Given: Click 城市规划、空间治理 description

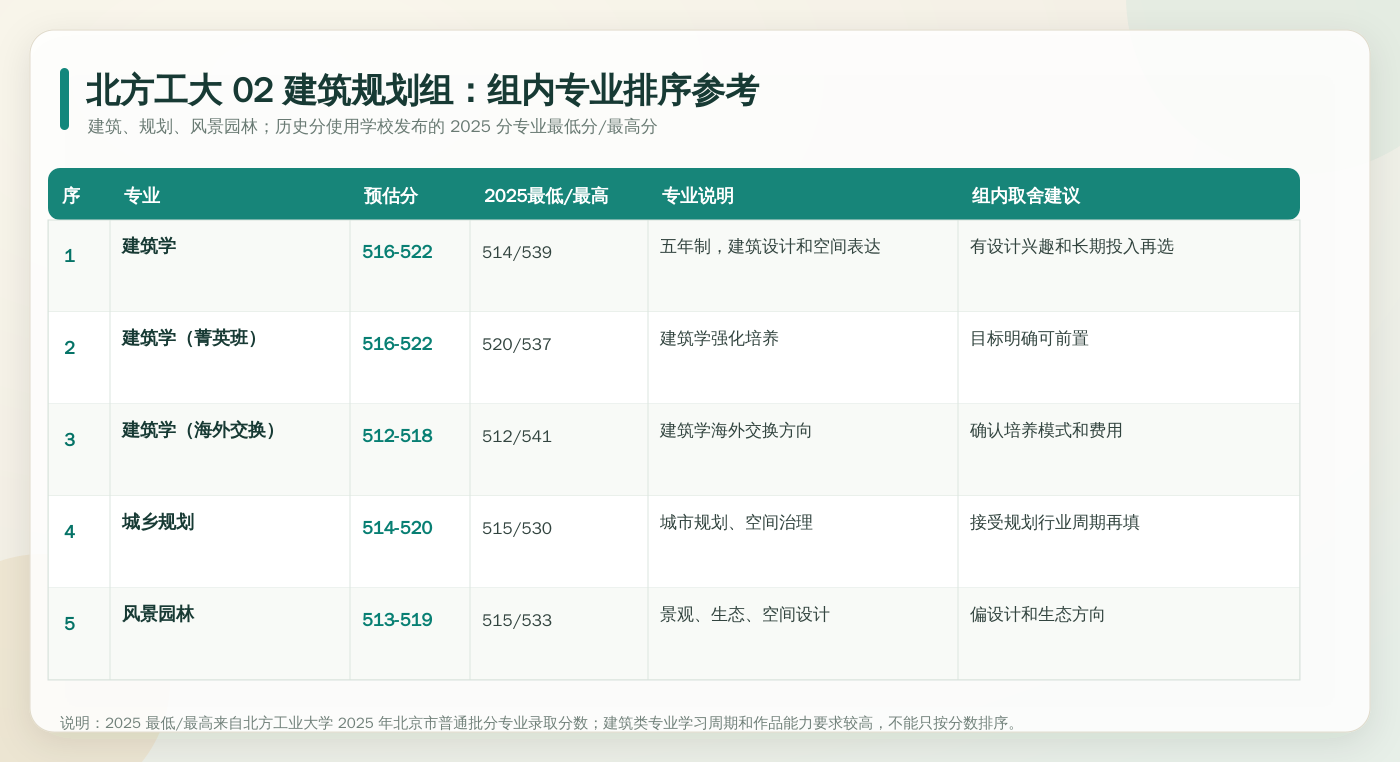Looking at the screenshot, I should (736, 522).
